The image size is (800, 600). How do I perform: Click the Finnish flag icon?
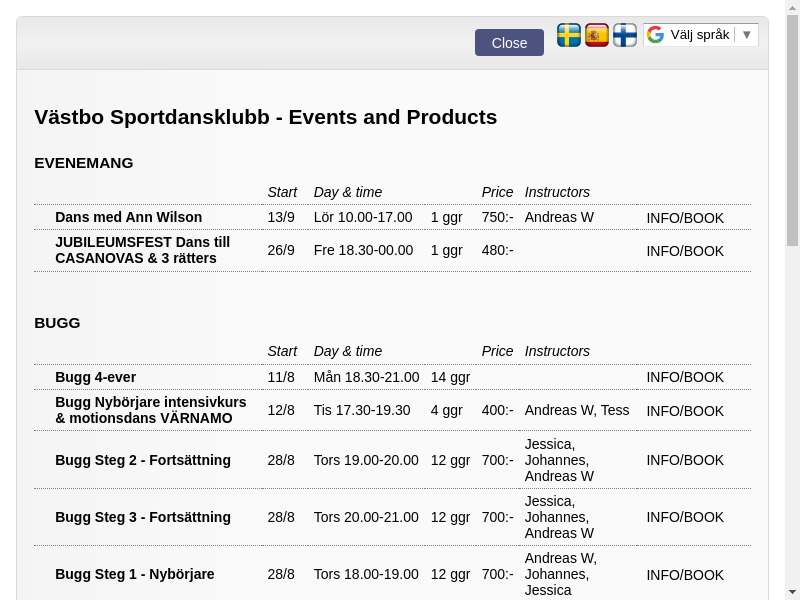(624, 35)
